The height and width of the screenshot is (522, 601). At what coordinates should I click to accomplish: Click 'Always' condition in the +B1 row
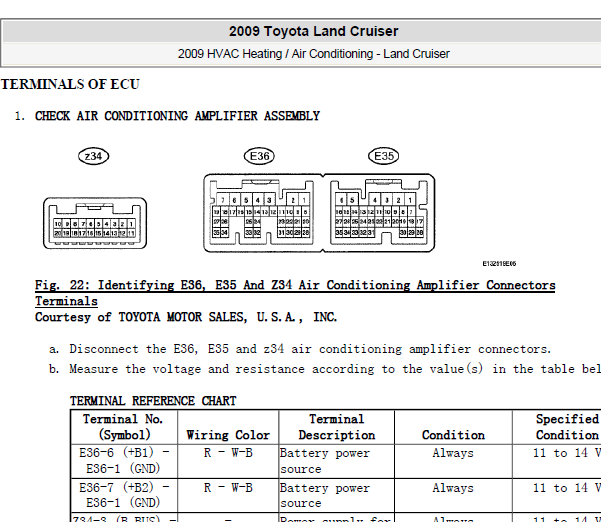[x=453, y=453]
